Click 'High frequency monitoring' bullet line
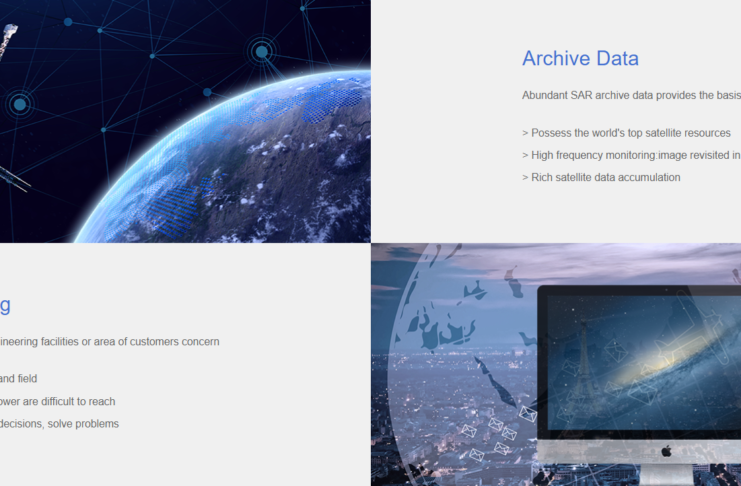Viewport: 741px width, 486px height. 631,155
